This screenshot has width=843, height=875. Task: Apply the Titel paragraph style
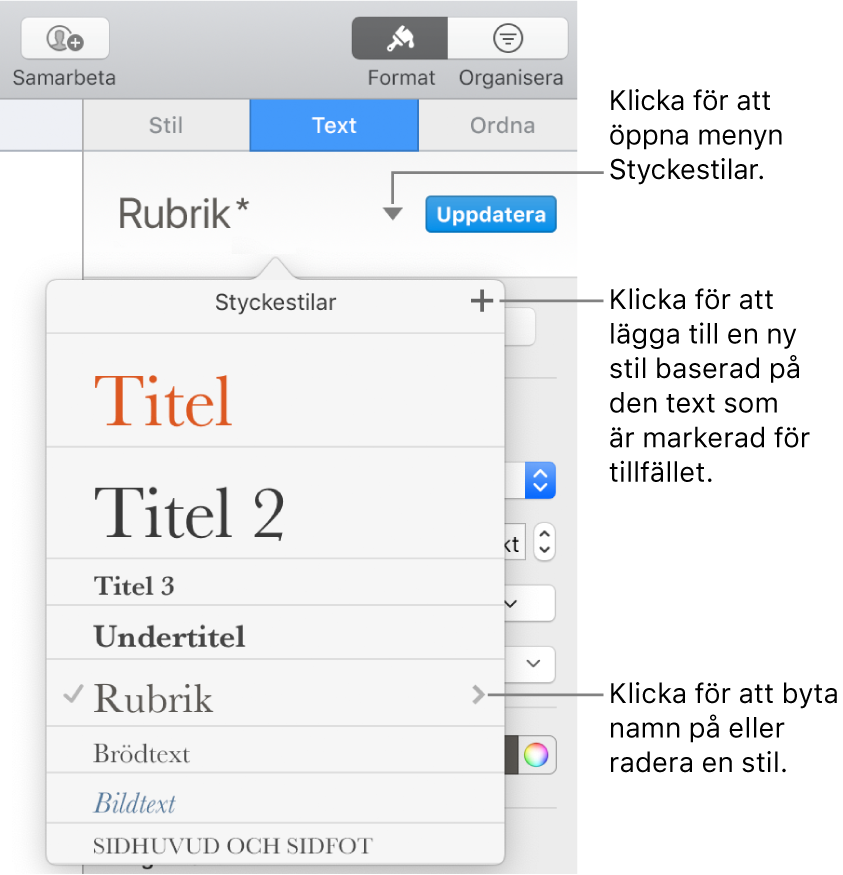(276, 391)
